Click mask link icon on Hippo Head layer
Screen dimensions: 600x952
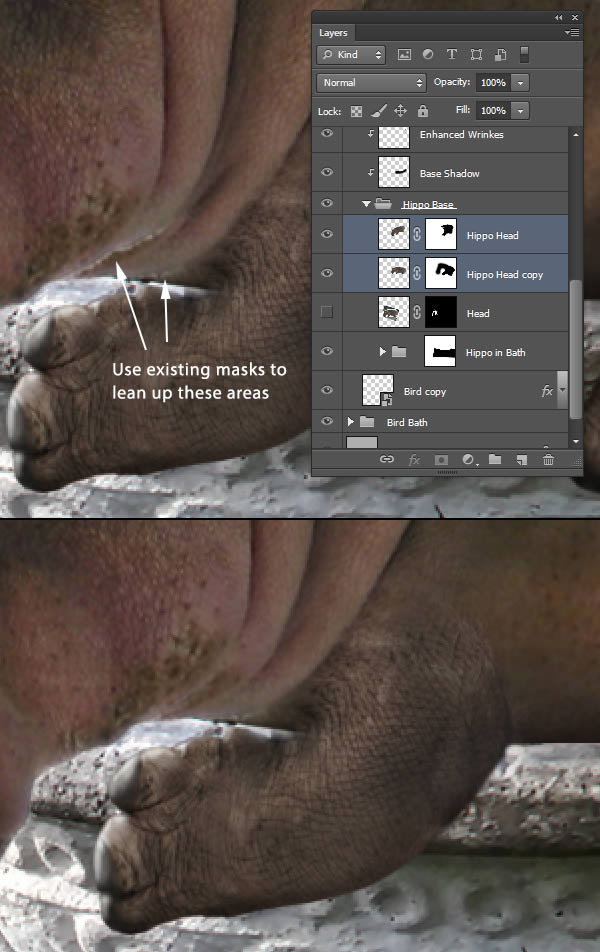[417, 234]
